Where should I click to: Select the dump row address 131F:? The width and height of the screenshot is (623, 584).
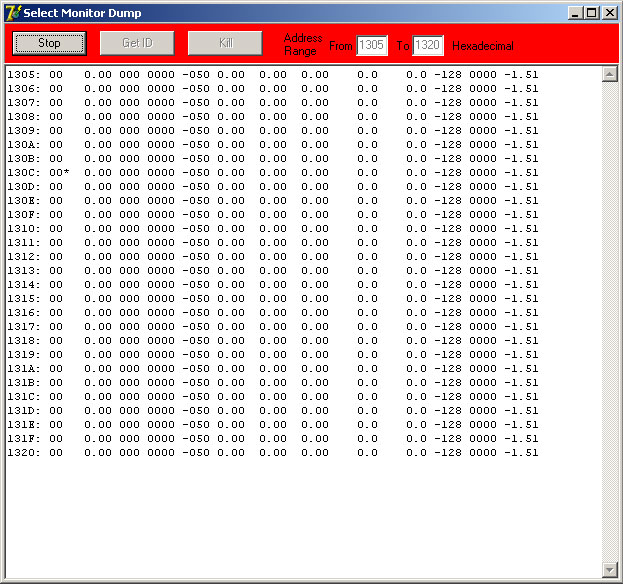(x=24, y=439)
